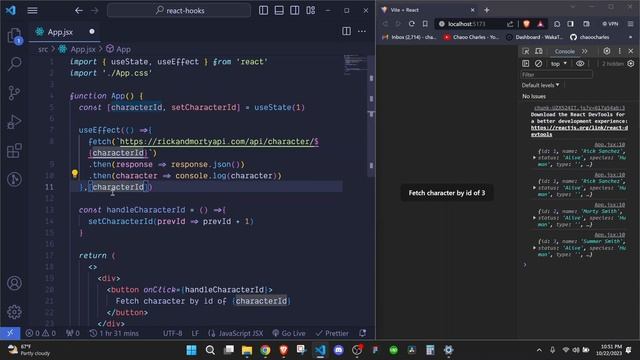Click the console Filter input

[556, 75]
